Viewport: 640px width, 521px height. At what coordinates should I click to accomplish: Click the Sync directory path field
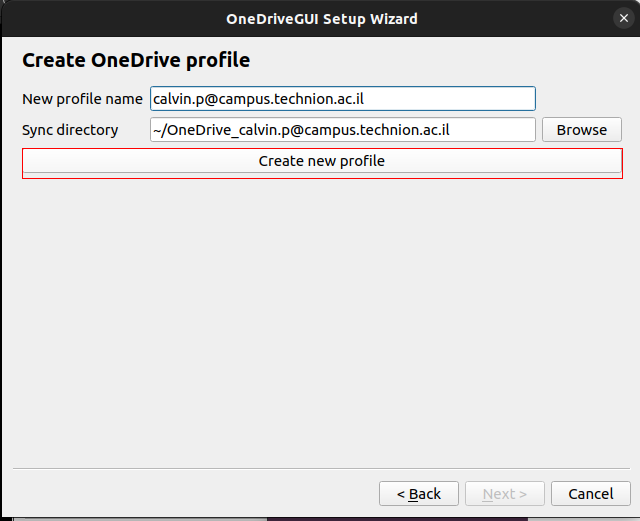(342, 130)
